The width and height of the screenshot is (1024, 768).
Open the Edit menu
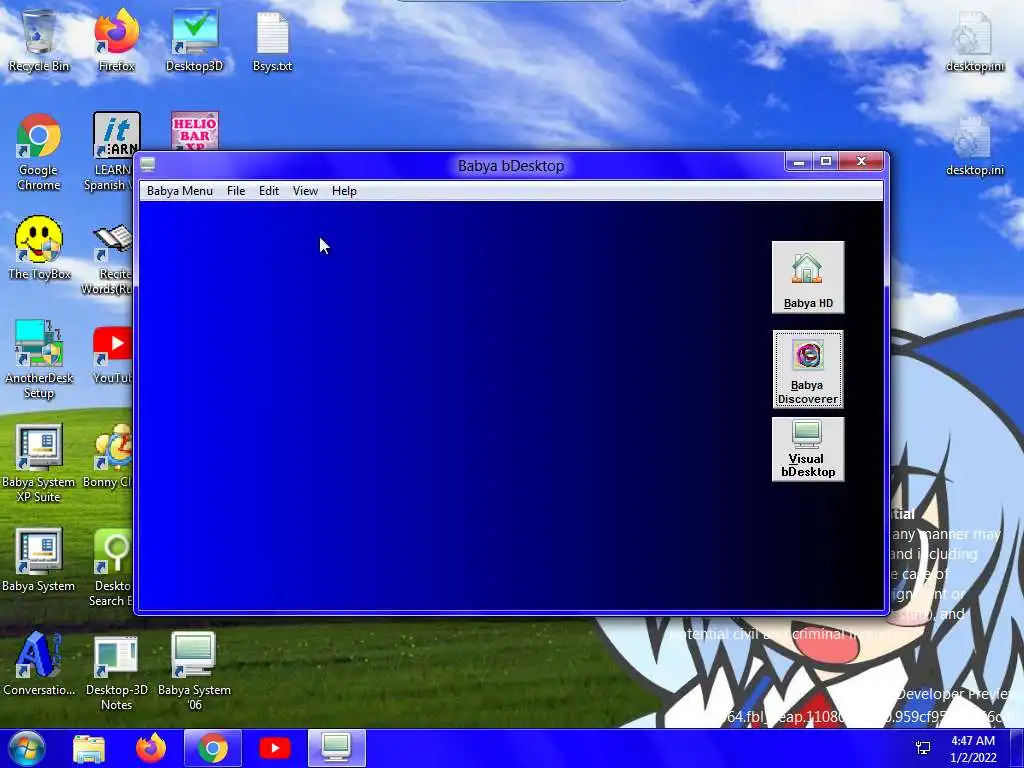pyautogui.click(x=268, y=191)
